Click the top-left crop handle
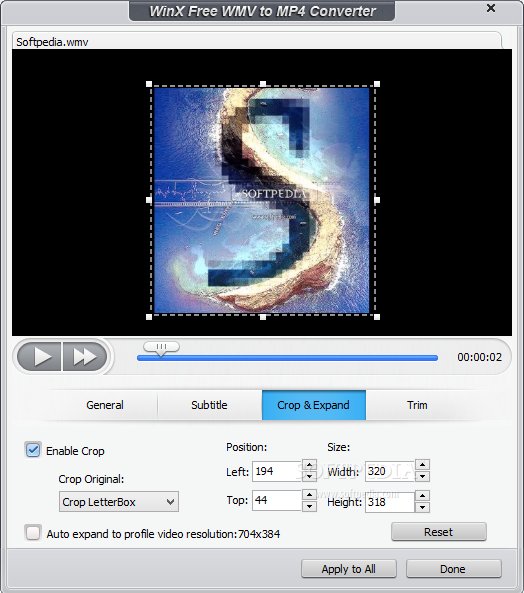 point(149,84)
